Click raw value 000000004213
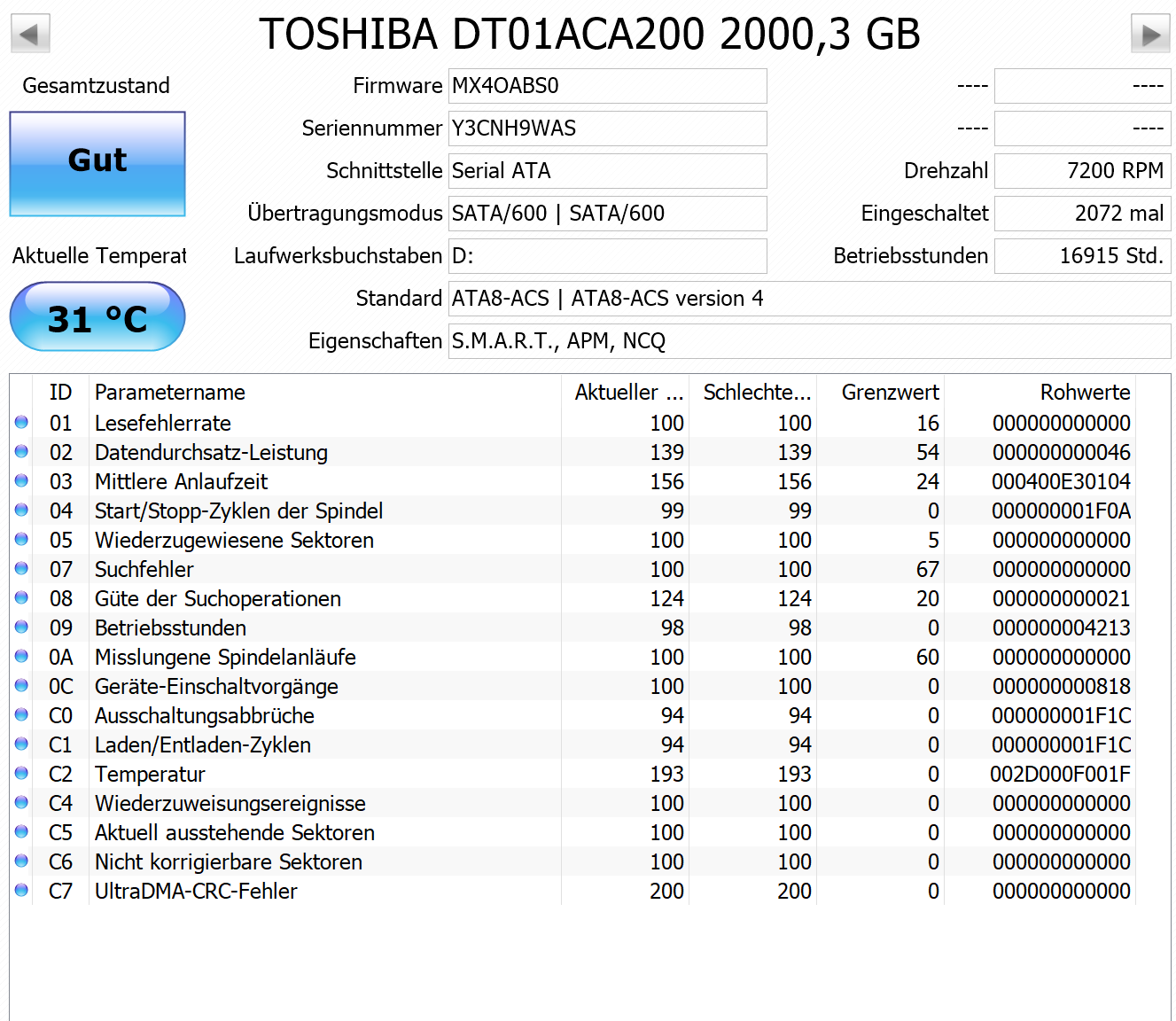The height and width of the screenshot is (1021, 1176). click(1062, 627)
